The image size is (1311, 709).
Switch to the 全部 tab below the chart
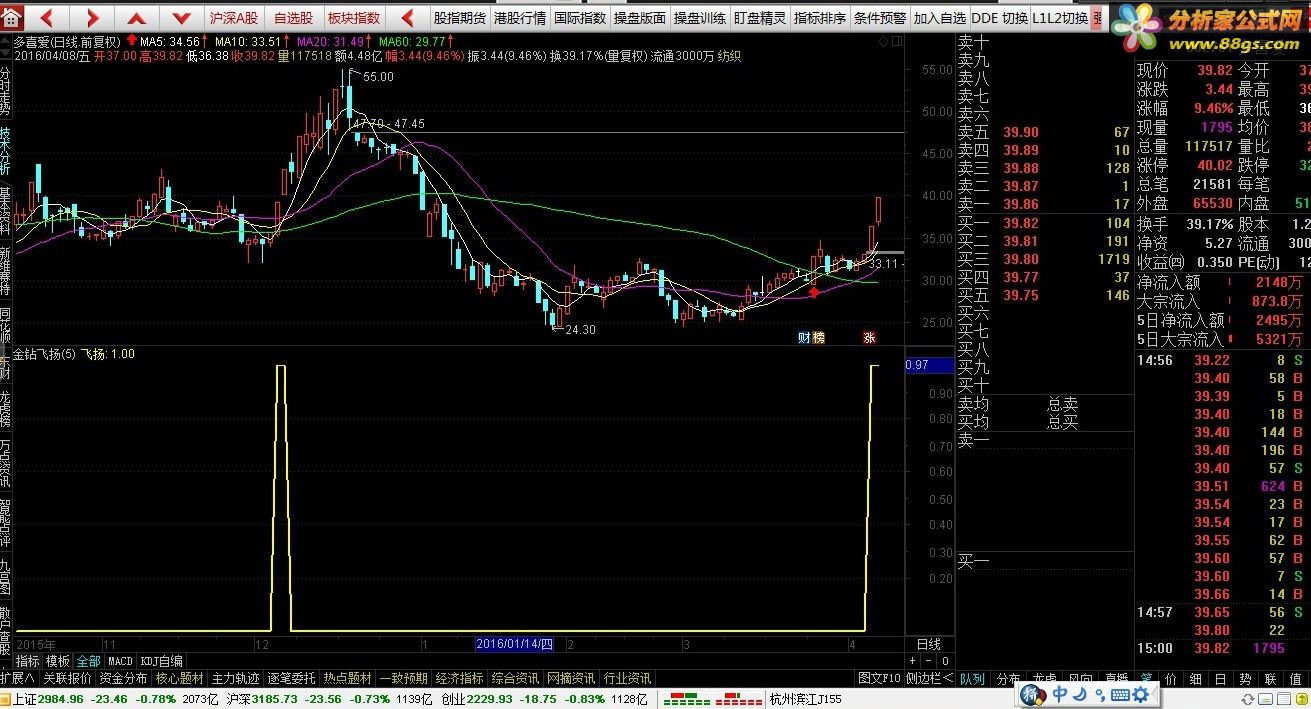(88, 661)
